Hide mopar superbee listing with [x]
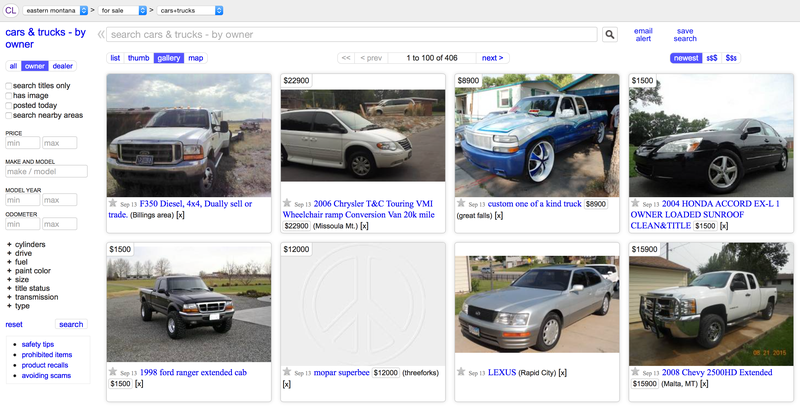 click(x=287, y=384)
